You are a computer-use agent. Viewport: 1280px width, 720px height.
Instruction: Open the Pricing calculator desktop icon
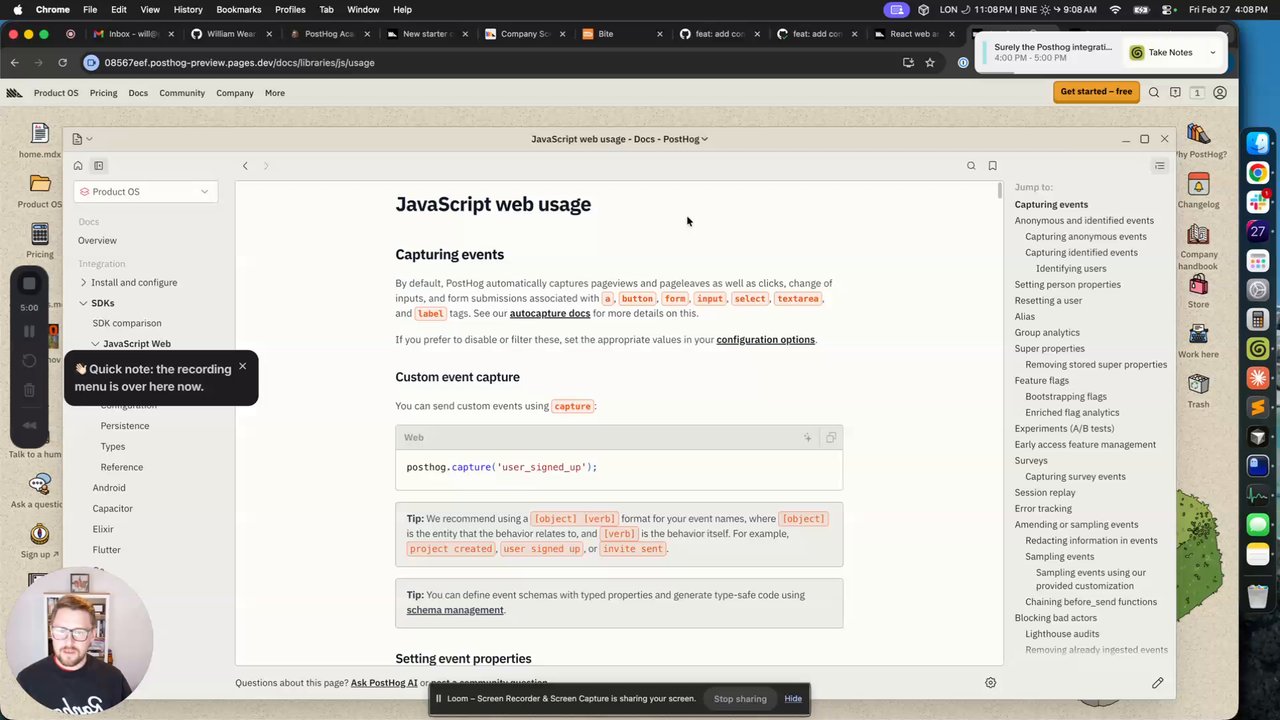[40, 240]
